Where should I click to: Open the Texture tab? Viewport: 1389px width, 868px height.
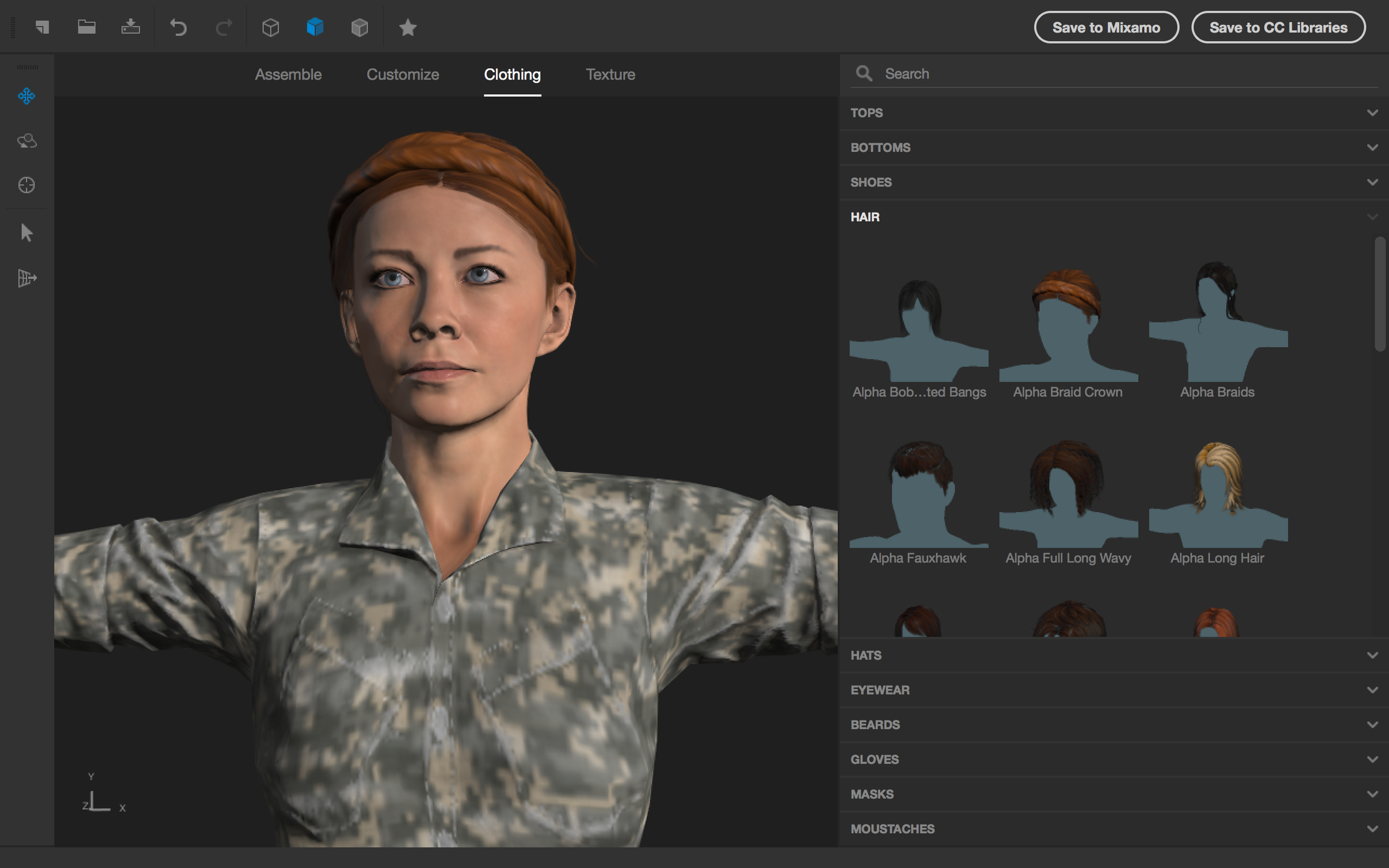click(x=610, y=75)
